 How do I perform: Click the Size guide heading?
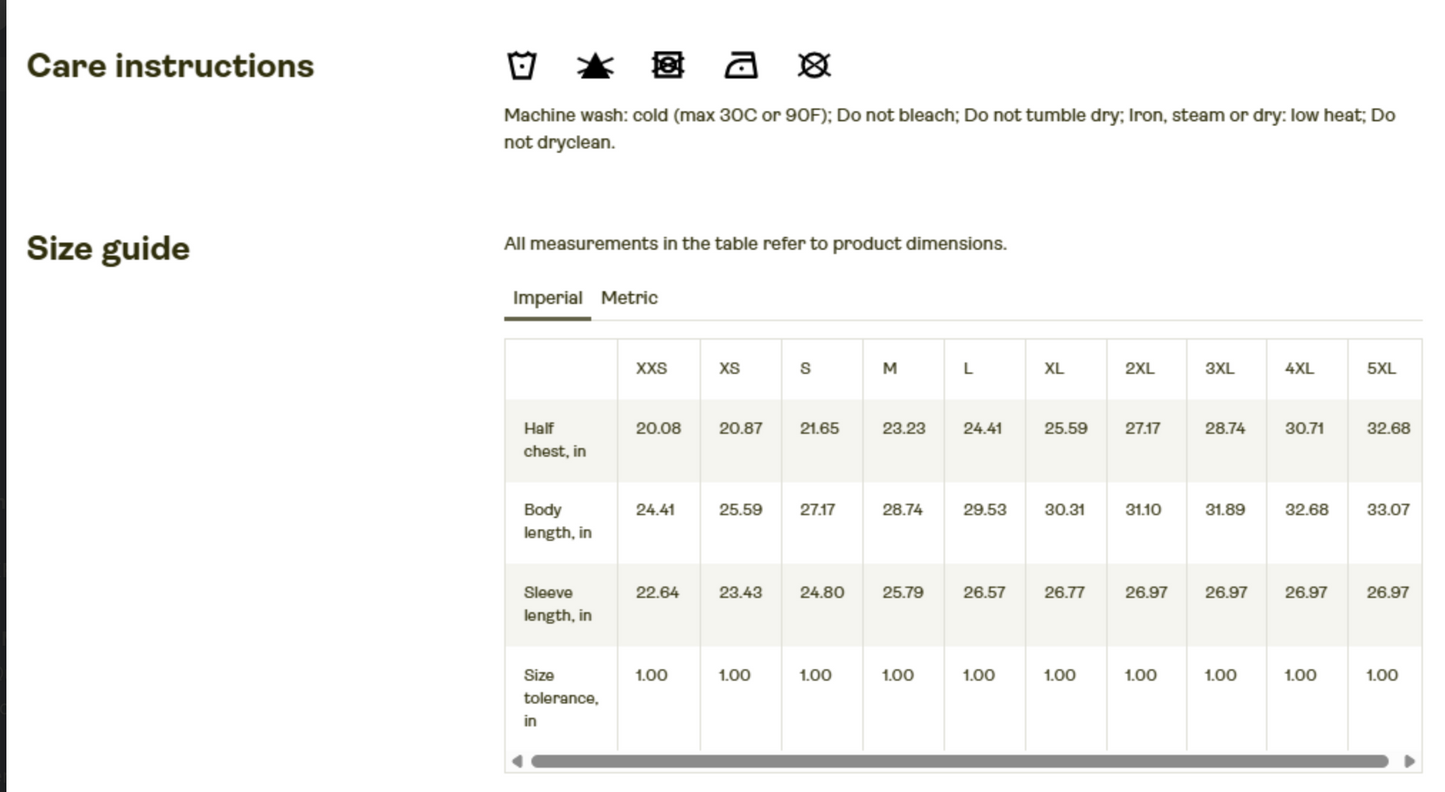coord(108,248)
